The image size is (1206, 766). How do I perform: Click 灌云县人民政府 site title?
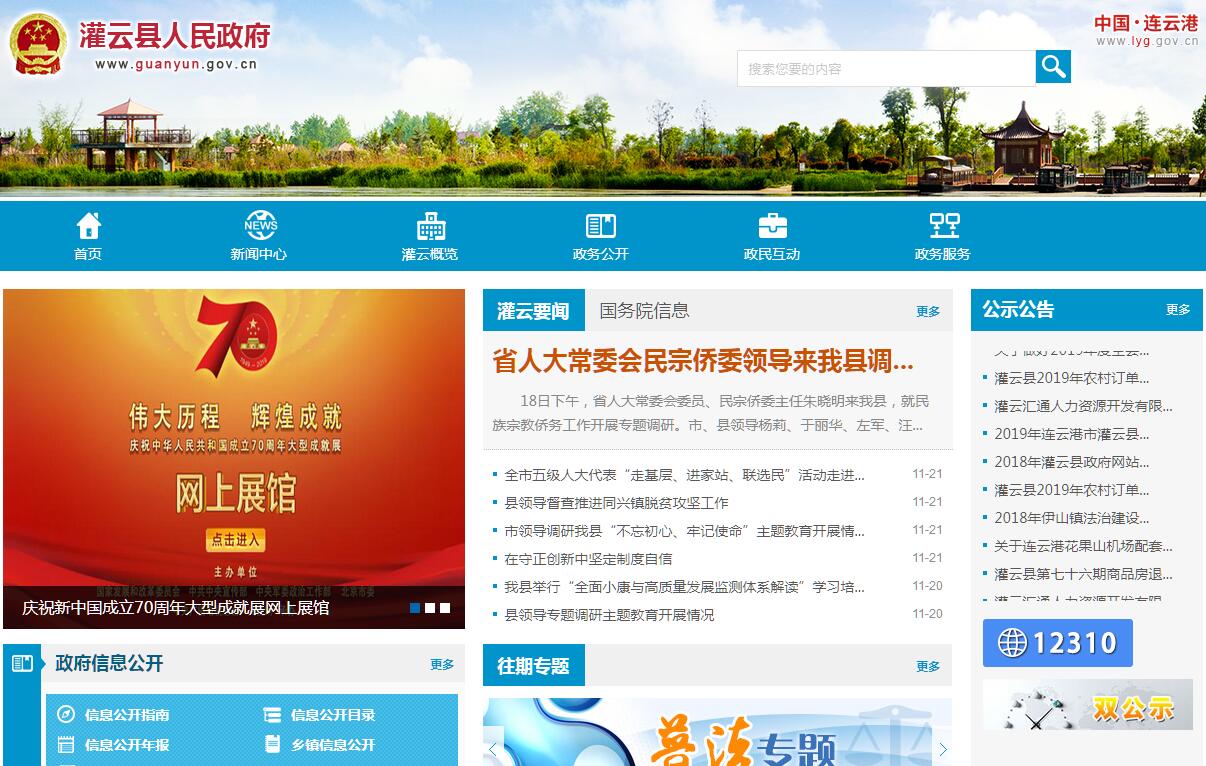click(175, 35)
